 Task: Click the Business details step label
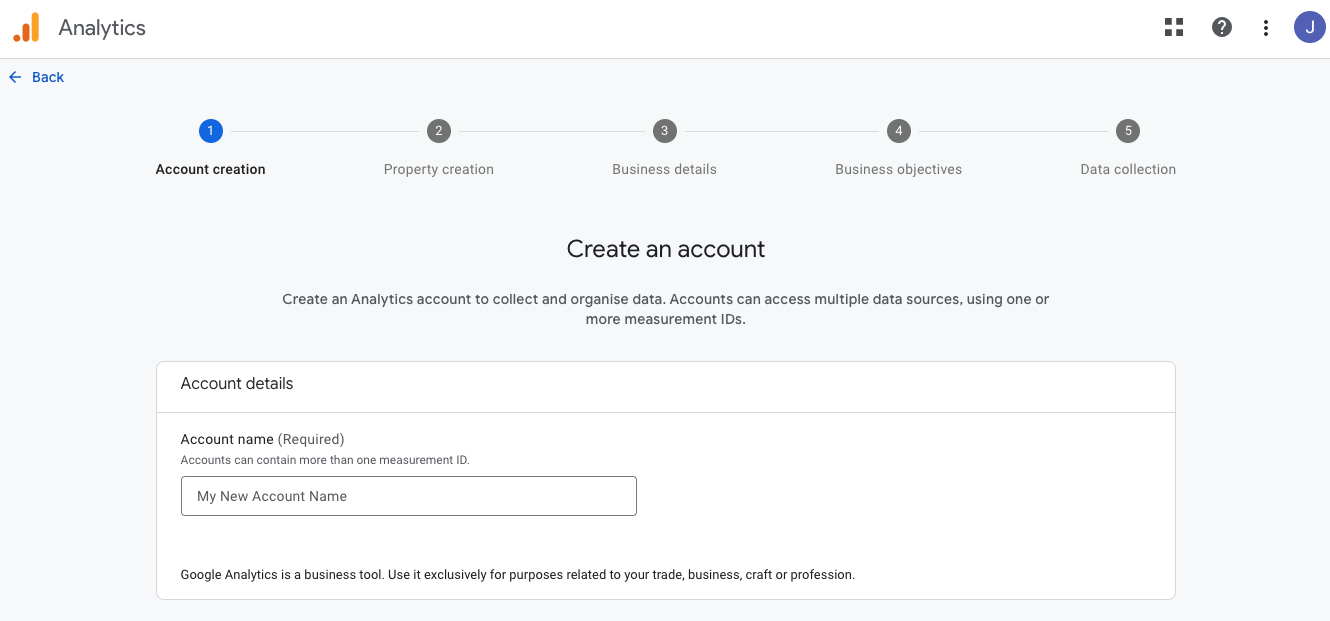point(665,169)
